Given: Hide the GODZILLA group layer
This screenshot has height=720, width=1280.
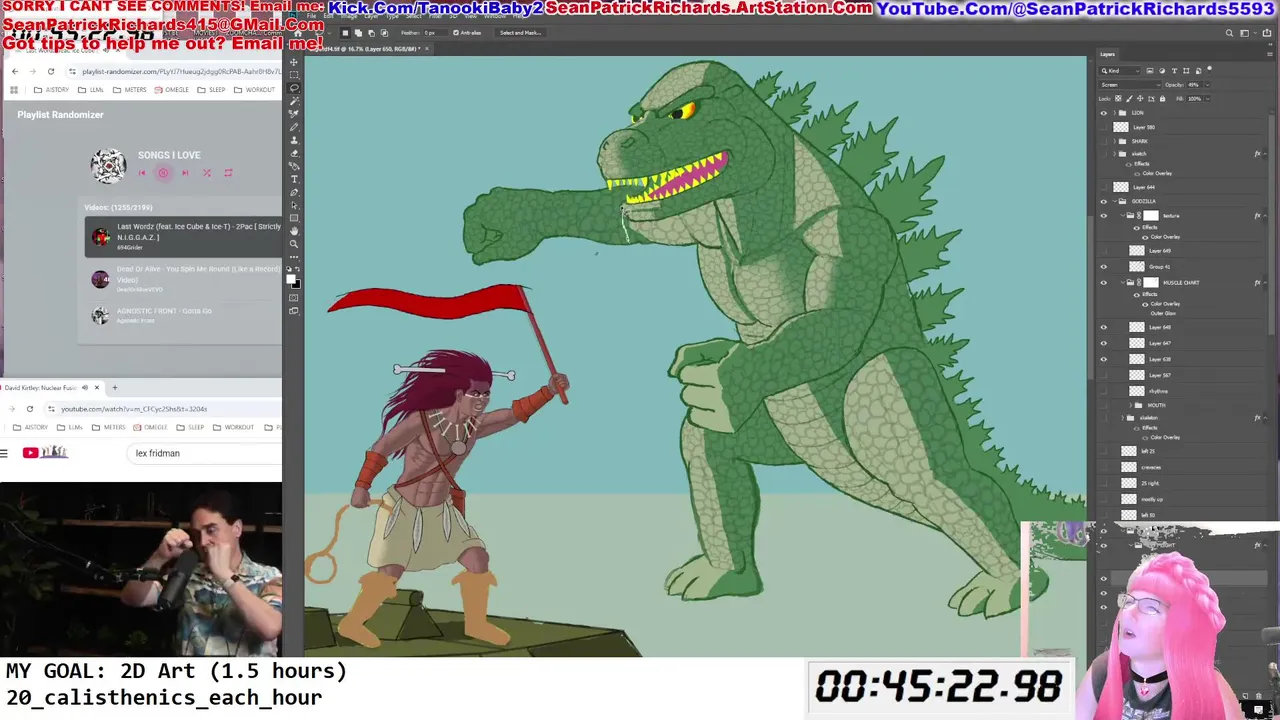Looking at the screenshot, I should click(x=1104, y=201).
